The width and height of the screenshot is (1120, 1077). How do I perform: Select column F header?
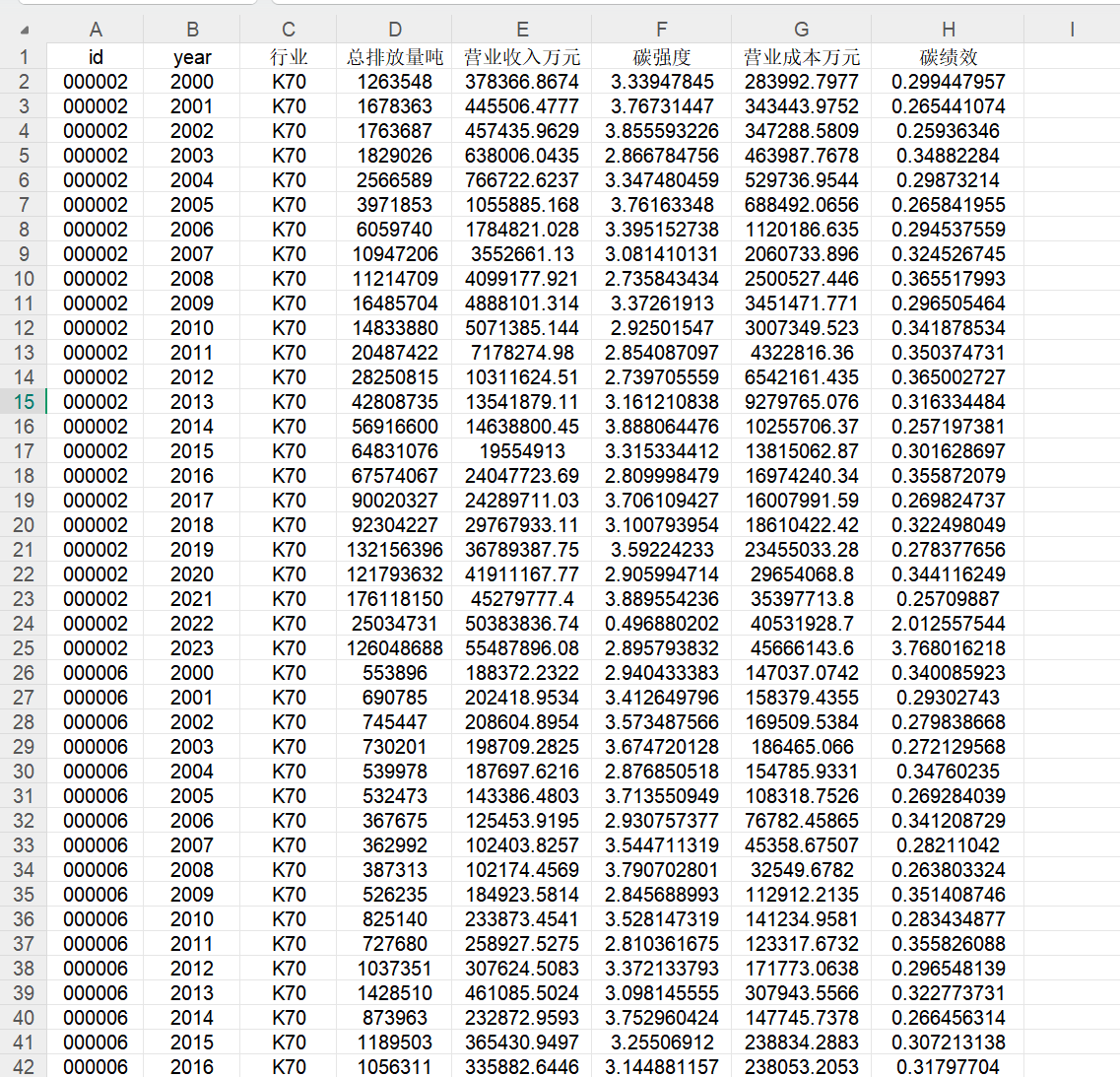pyautogui.click(x=661, y=30)
